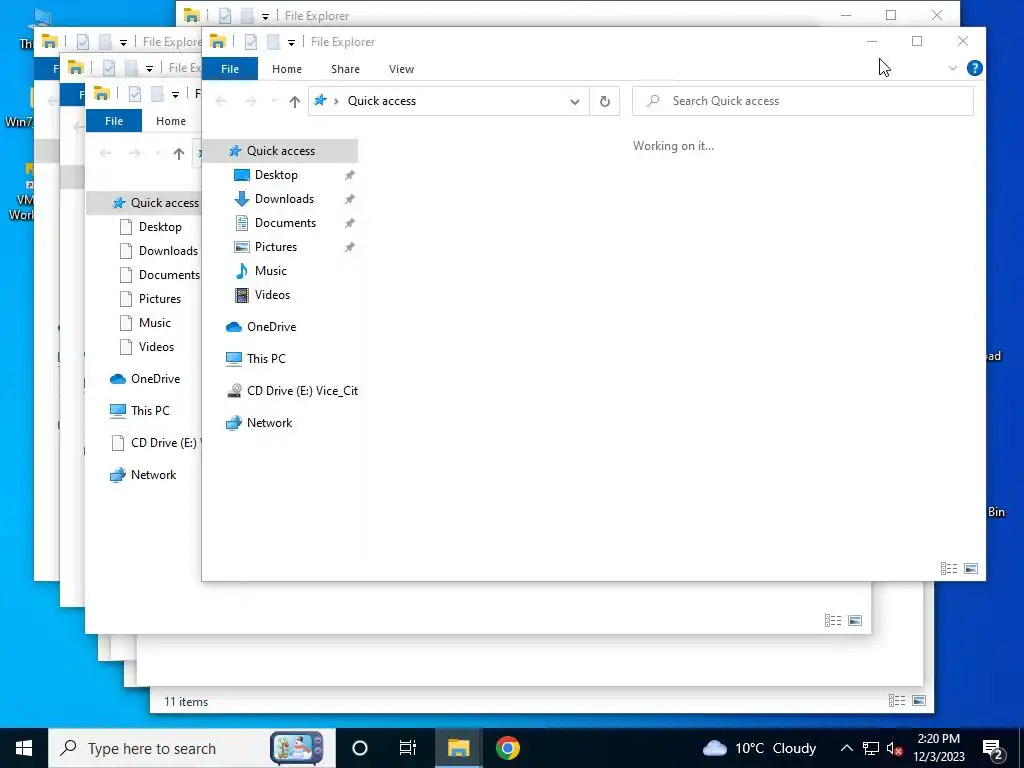Viewport: 1024px width, 768px height.
Task: Open the Home ribbon tab in front window
Action: click(287, 69)
